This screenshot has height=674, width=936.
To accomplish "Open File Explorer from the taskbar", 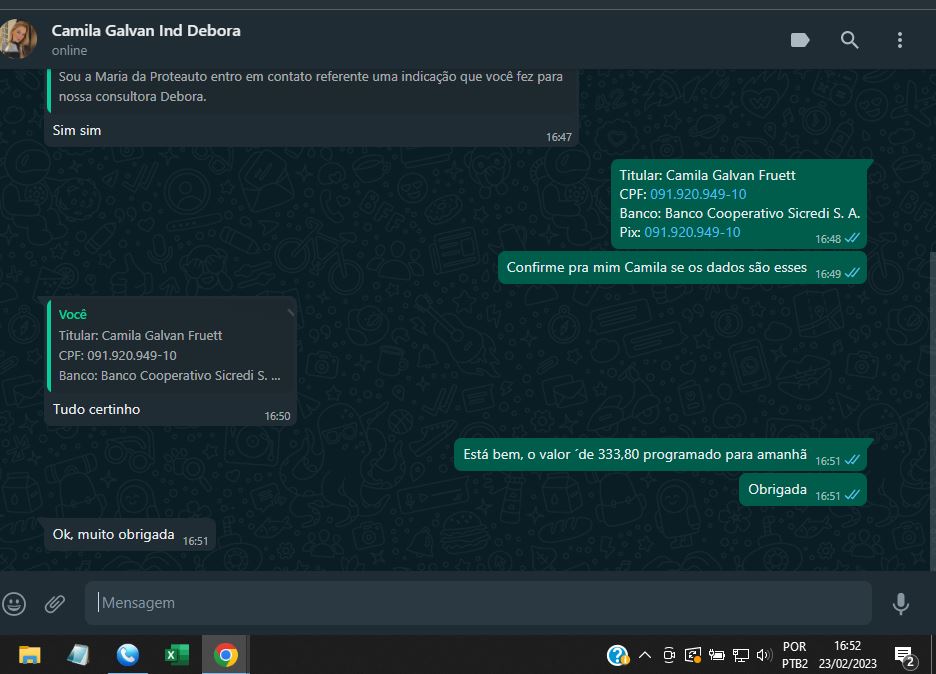I will 30,655.
